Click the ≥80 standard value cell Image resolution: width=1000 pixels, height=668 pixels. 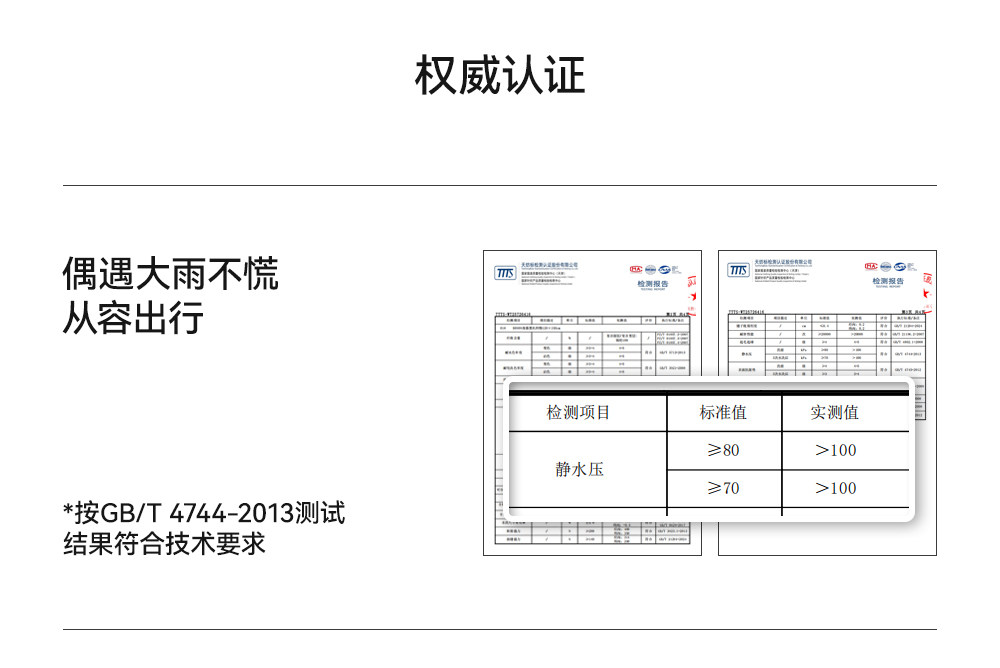723,450
